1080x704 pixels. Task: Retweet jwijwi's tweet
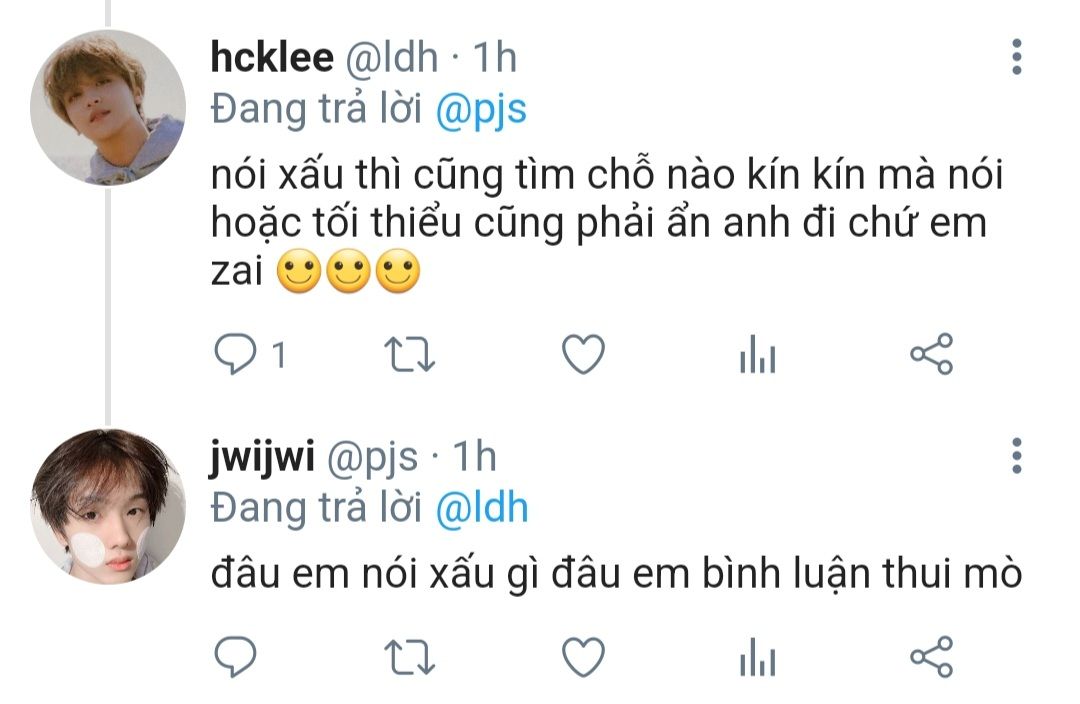point(409,657)
